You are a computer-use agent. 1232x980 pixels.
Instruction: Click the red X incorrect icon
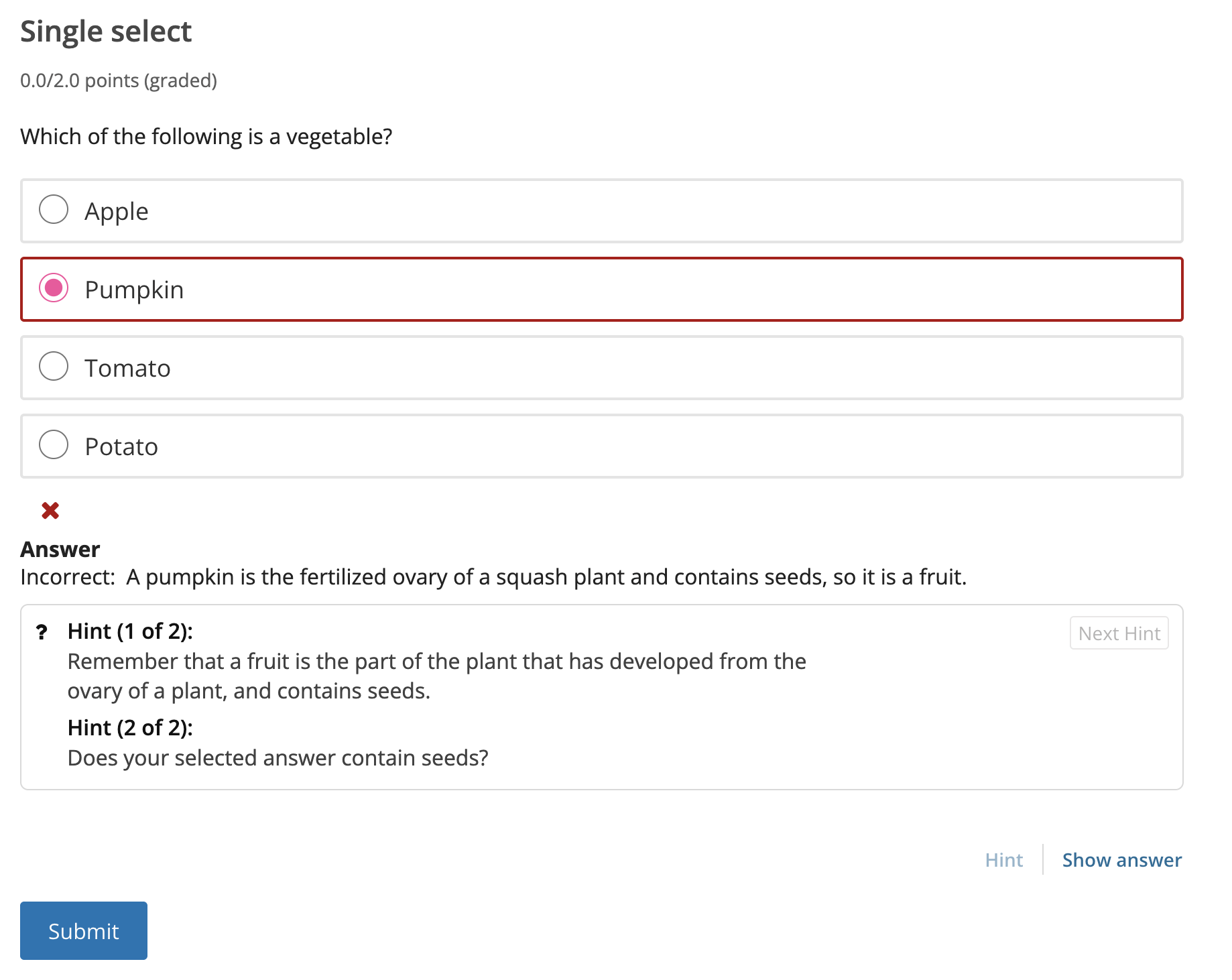click(x=50, y=511)
